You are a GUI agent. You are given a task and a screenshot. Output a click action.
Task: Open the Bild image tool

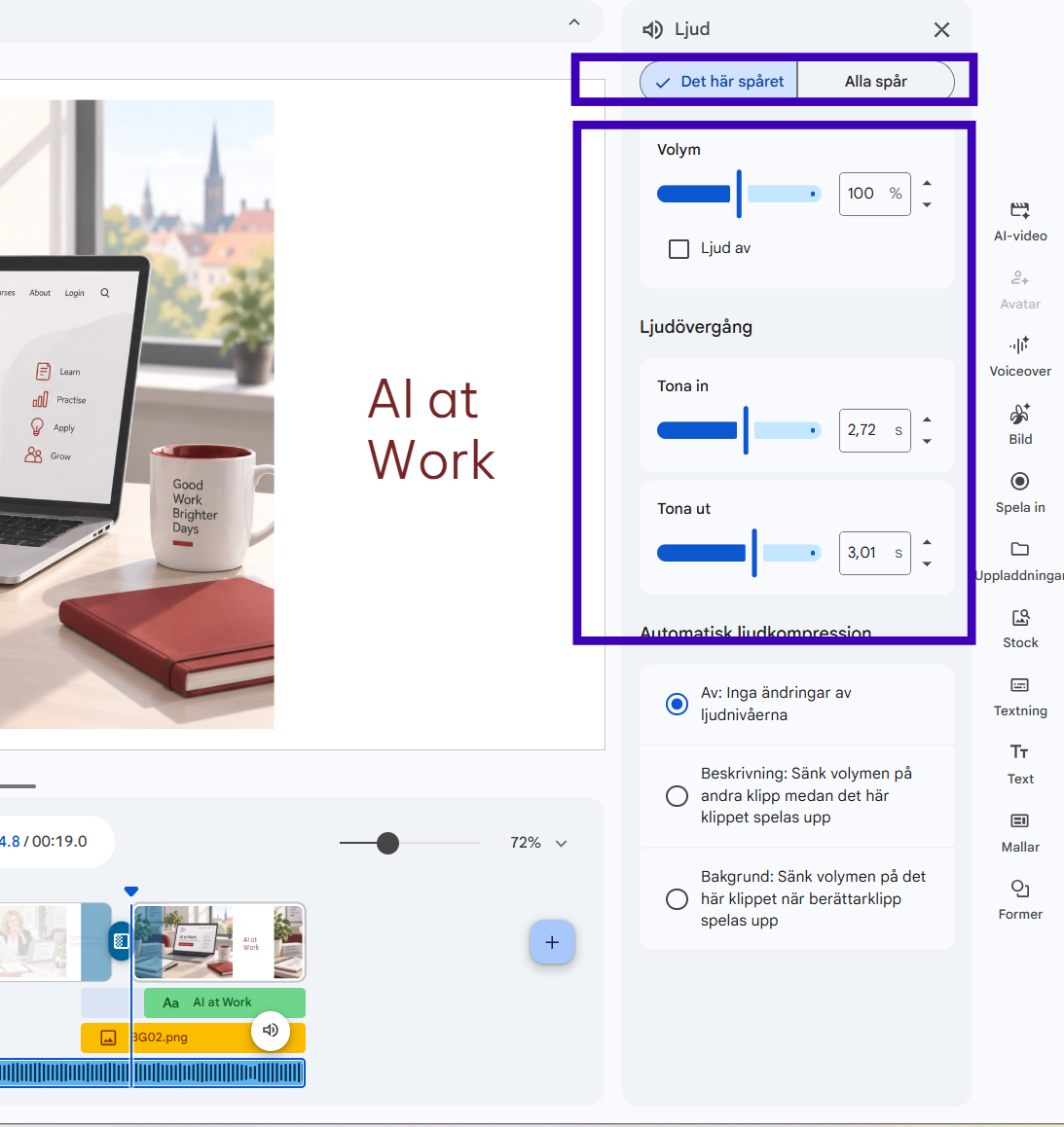coord(1019,424)
